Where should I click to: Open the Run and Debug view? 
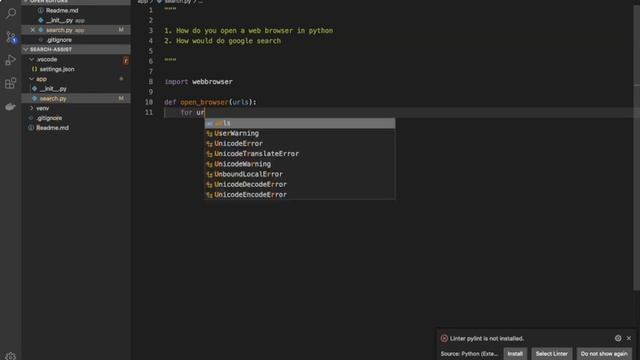(x=11, y=60)
